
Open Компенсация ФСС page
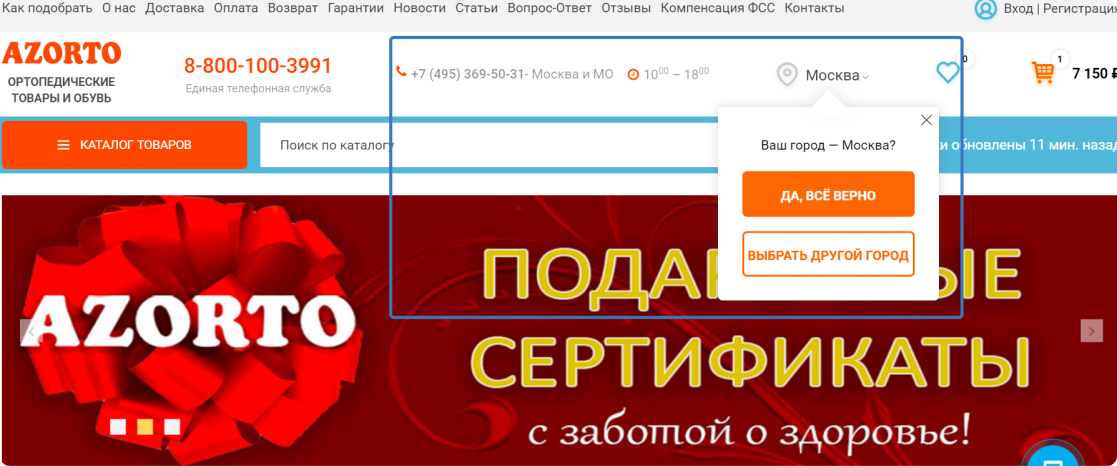tap(718, 9)
